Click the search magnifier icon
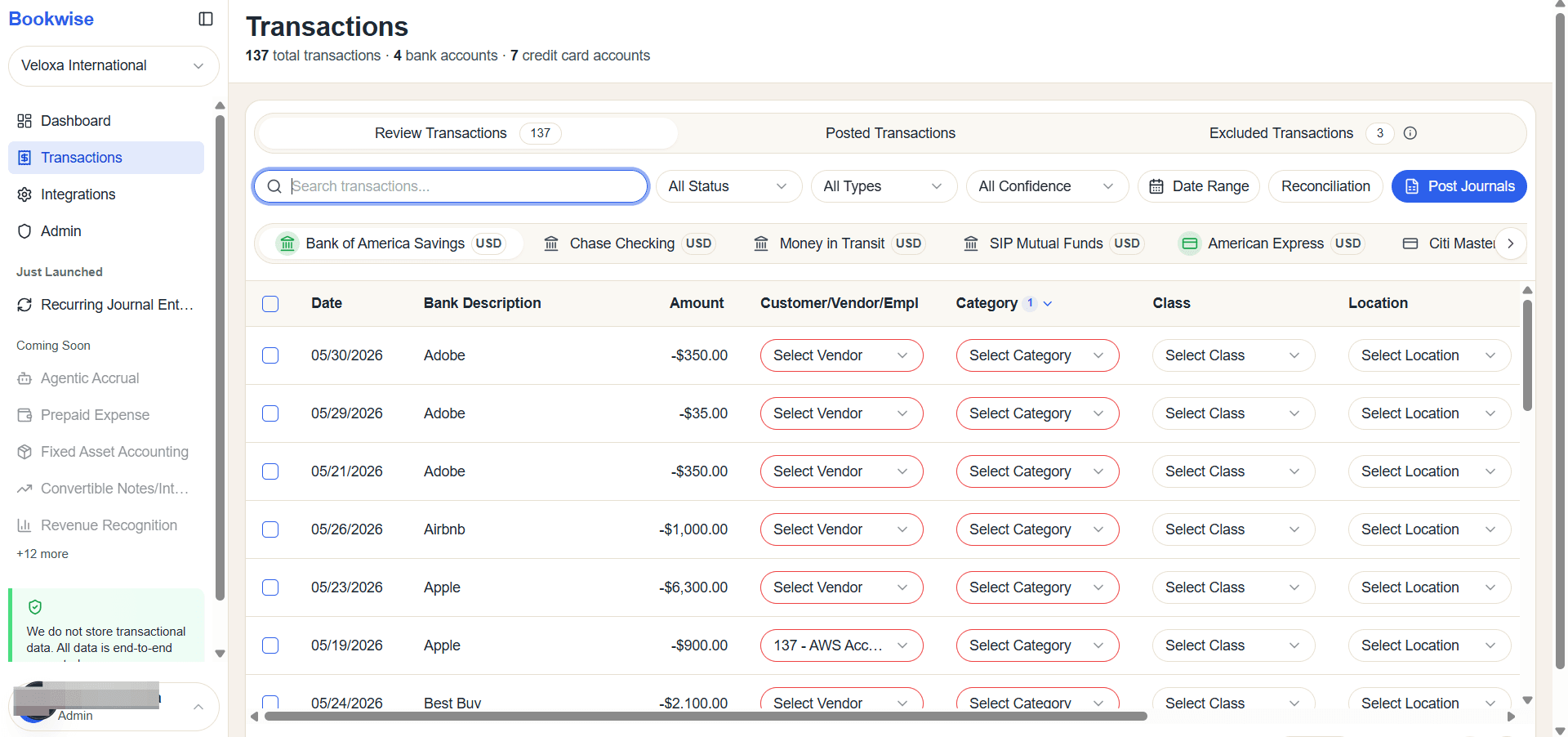1568x737 pixels. 274,186
